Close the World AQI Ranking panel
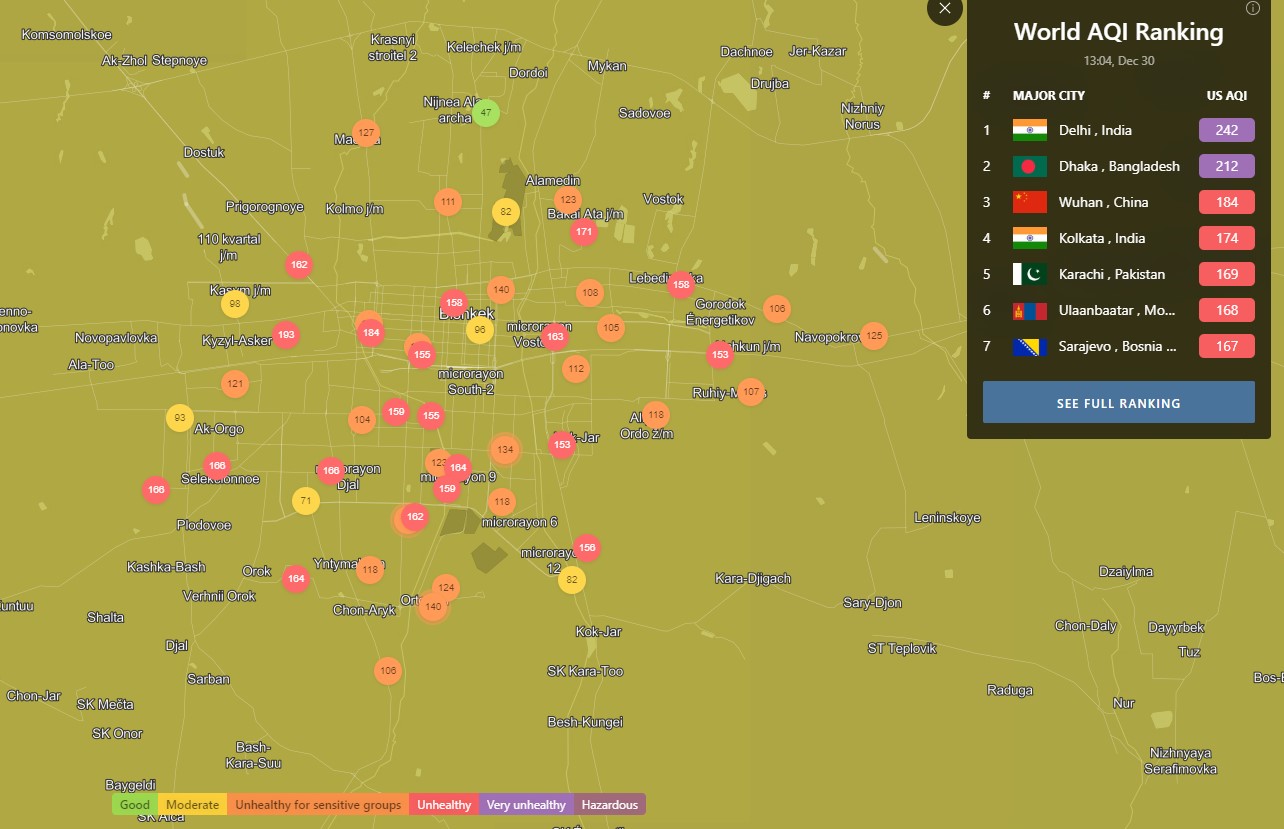 tap(944, 9)
